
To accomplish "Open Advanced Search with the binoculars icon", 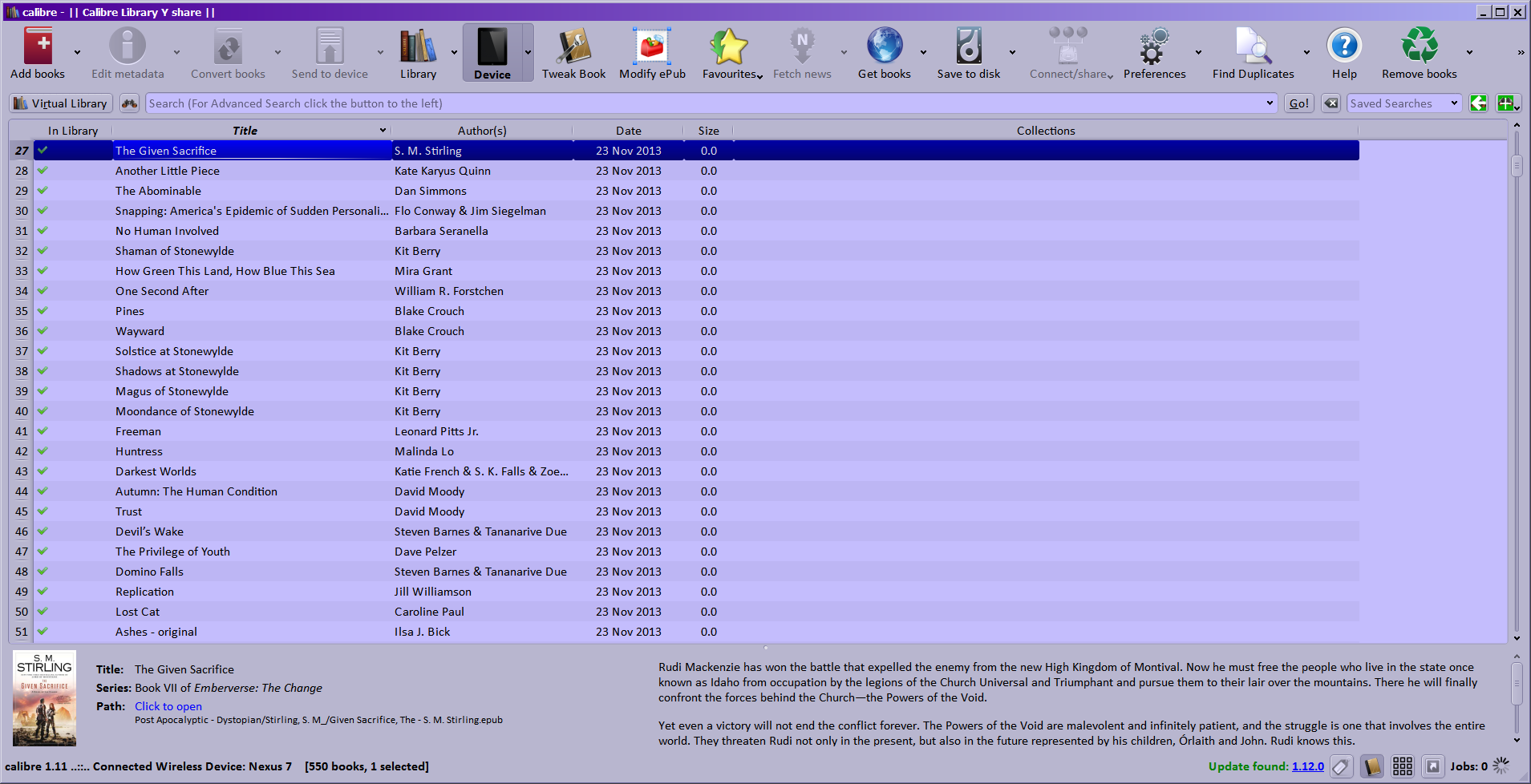I will click(129, 103).
